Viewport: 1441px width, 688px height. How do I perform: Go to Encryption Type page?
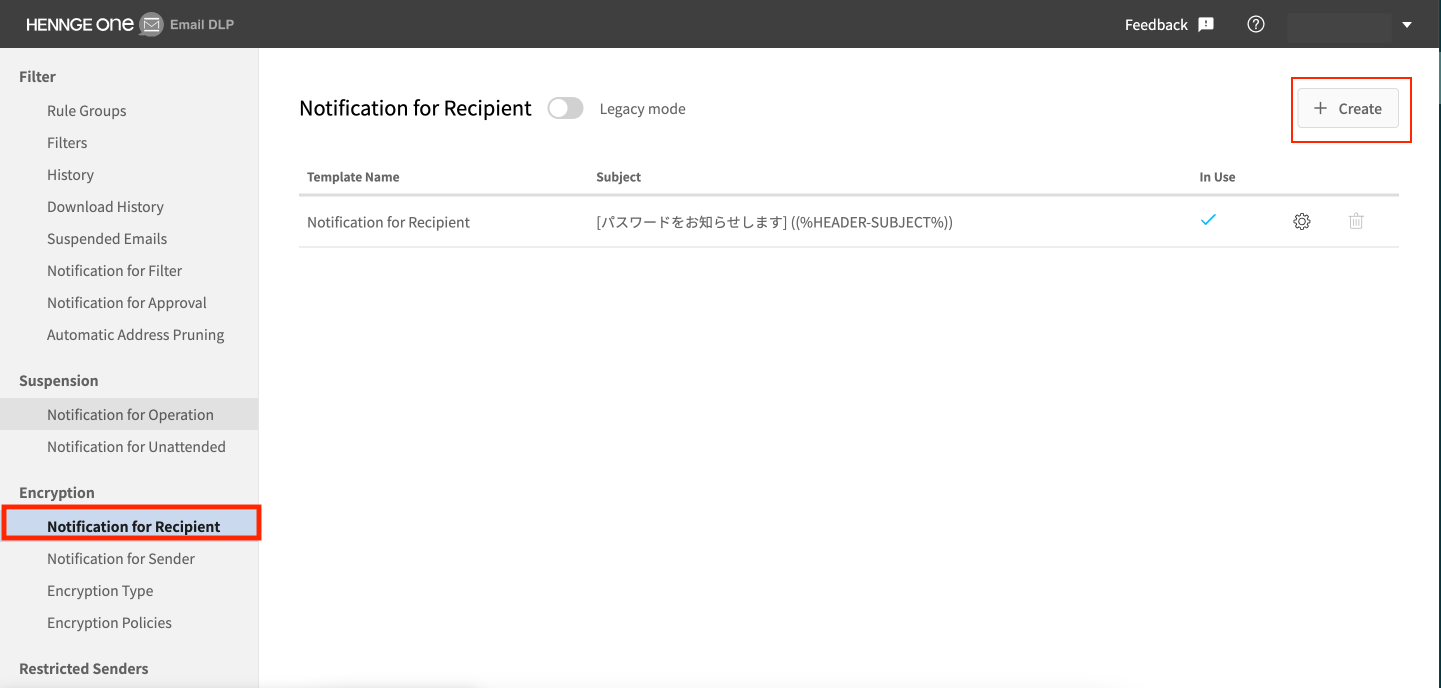pyautogui.click(x=100, y=591)
